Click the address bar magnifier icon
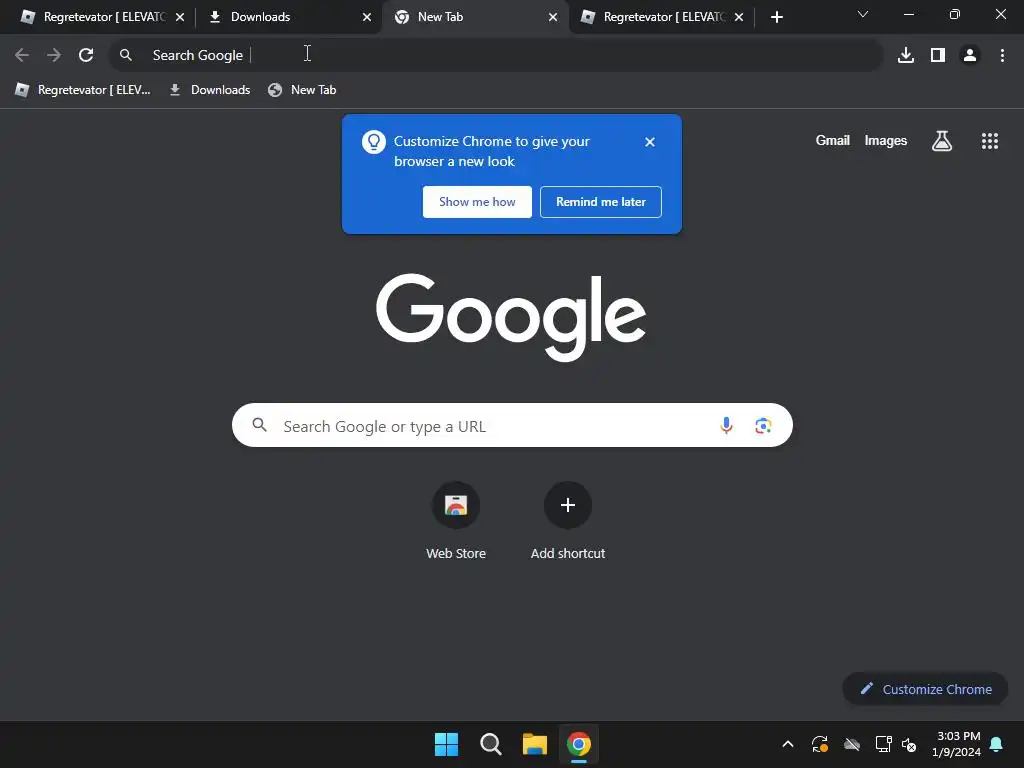The width and height of the screenshot is (1024, 768). [x=126, y=55]
